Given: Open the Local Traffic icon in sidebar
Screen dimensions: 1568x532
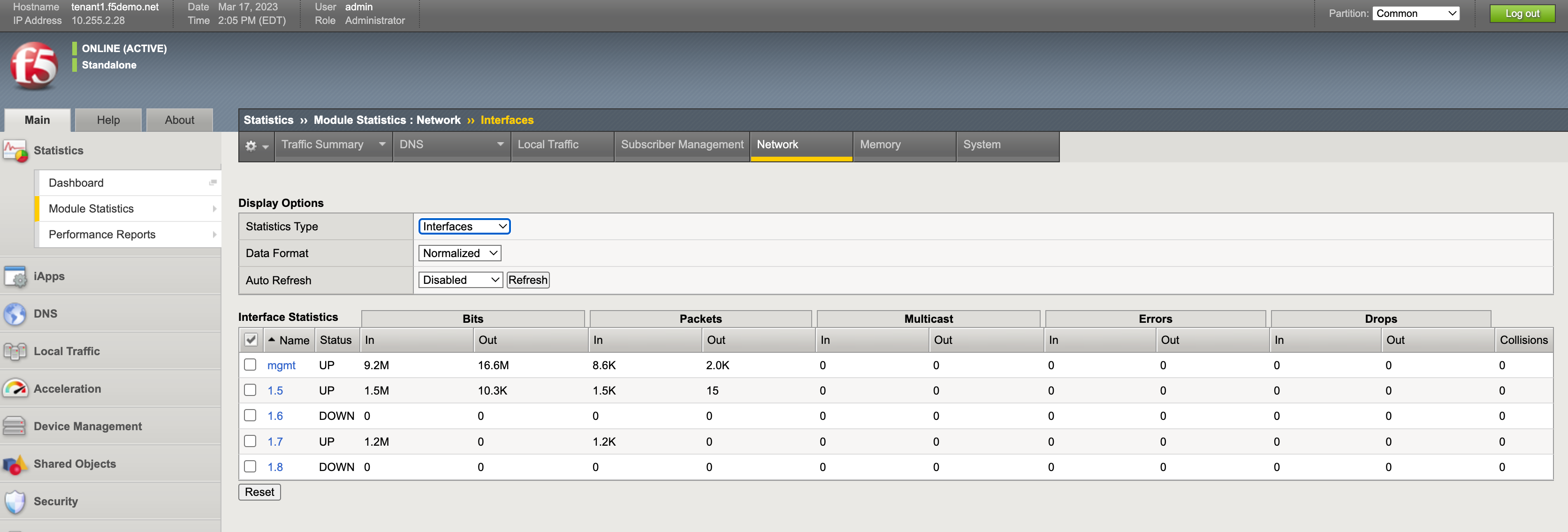Looking at the screenshot, I should (15, 351).
